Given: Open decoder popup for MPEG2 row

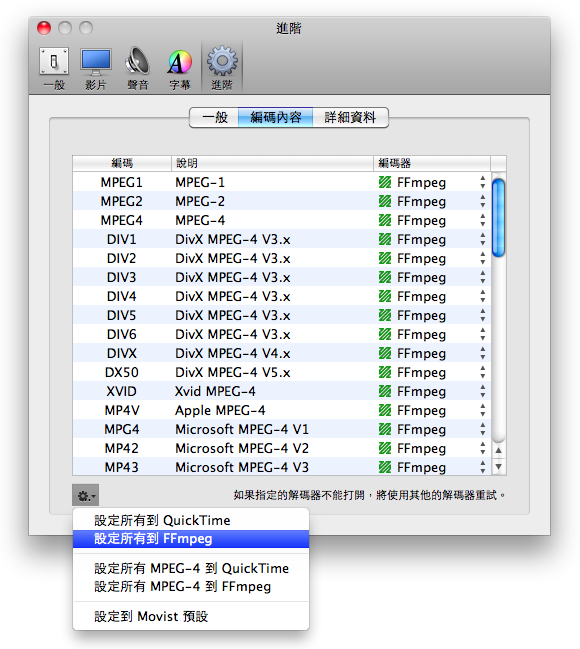Looking at the screenshot, I should pos(483,201).
